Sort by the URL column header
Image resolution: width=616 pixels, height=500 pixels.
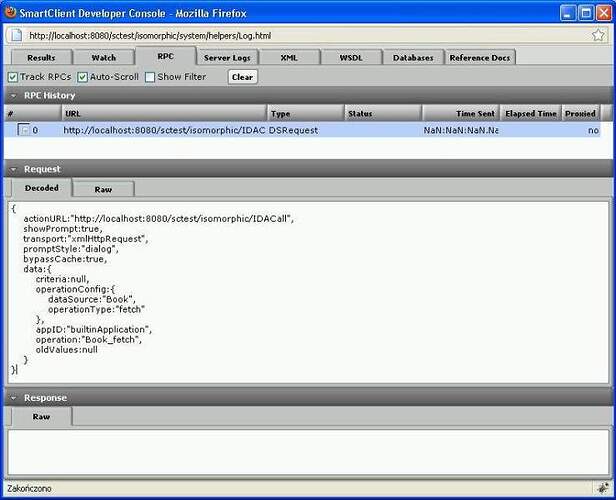164,114
